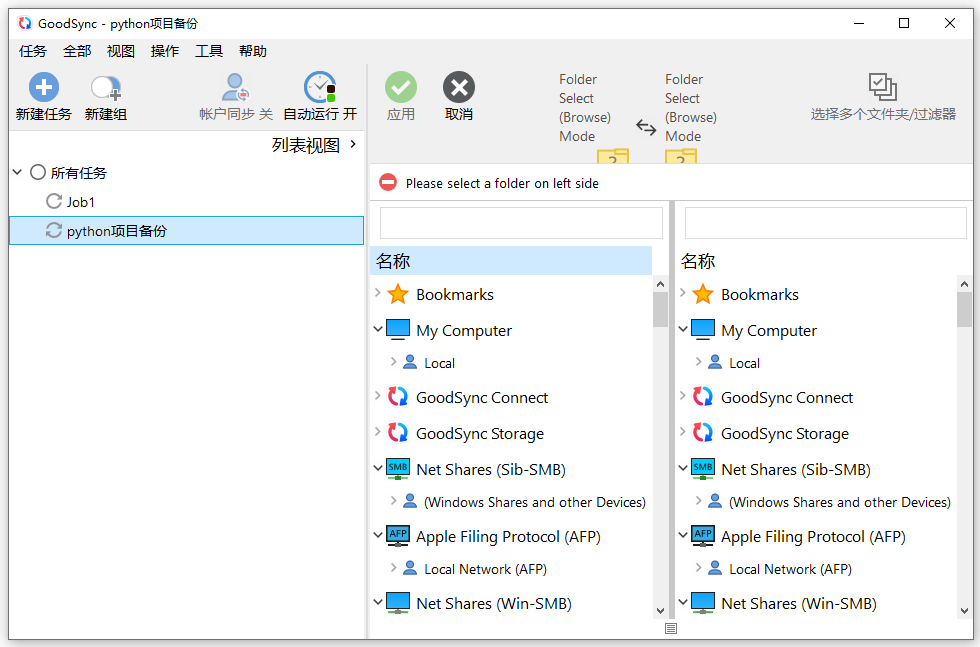The width and height of the screenshot is (980, 647).
Task: Click right pane Net Shares (Sib-SMB) icon
Action: point(703,469)
